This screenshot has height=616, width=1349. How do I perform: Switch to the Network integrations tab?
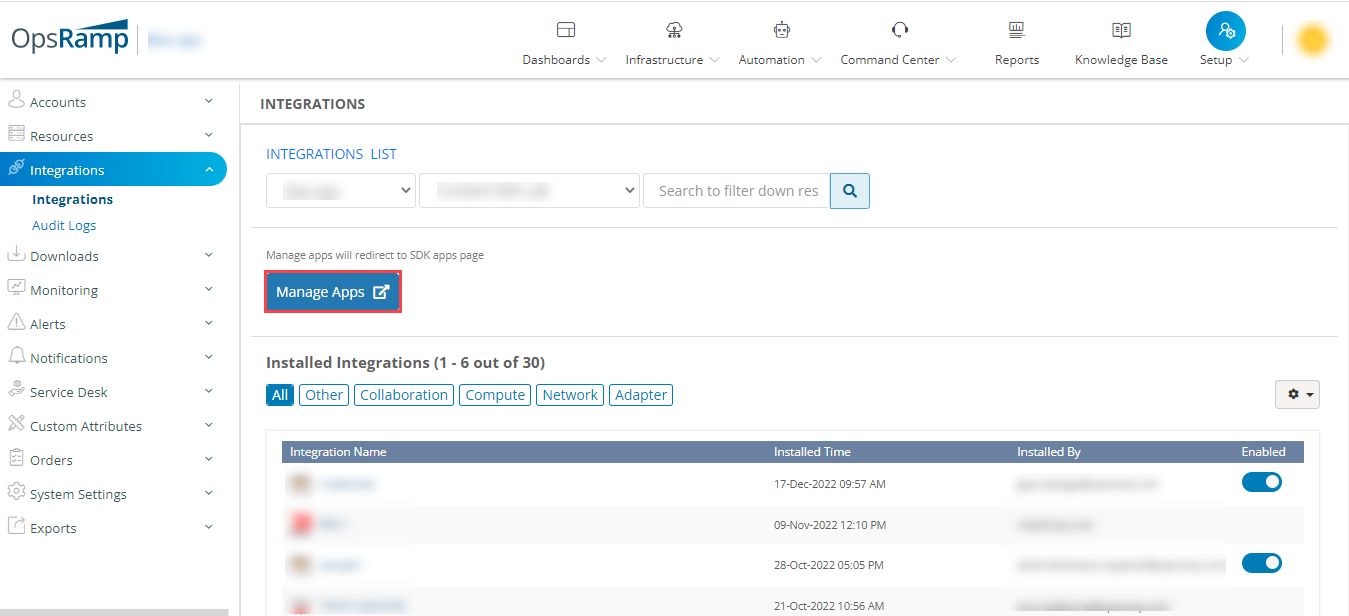(x=569, y=394)
